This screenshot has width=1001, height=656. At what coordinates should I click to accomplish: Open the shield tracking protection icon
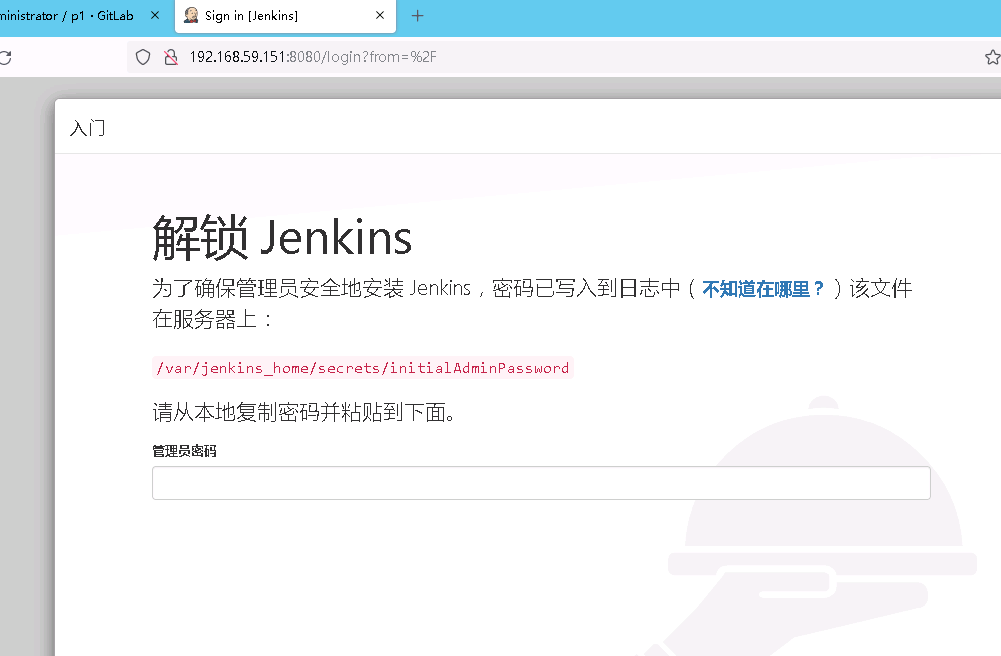coord(143,57)
